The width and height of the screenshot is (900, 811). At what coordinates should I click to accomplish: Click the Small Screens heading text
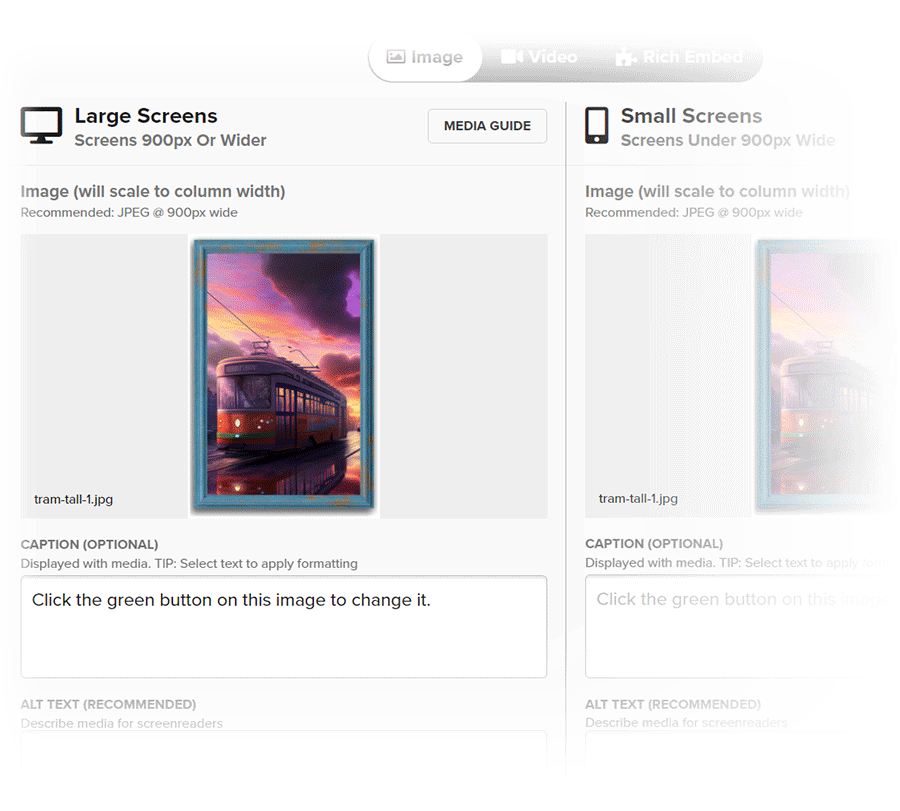691,116
